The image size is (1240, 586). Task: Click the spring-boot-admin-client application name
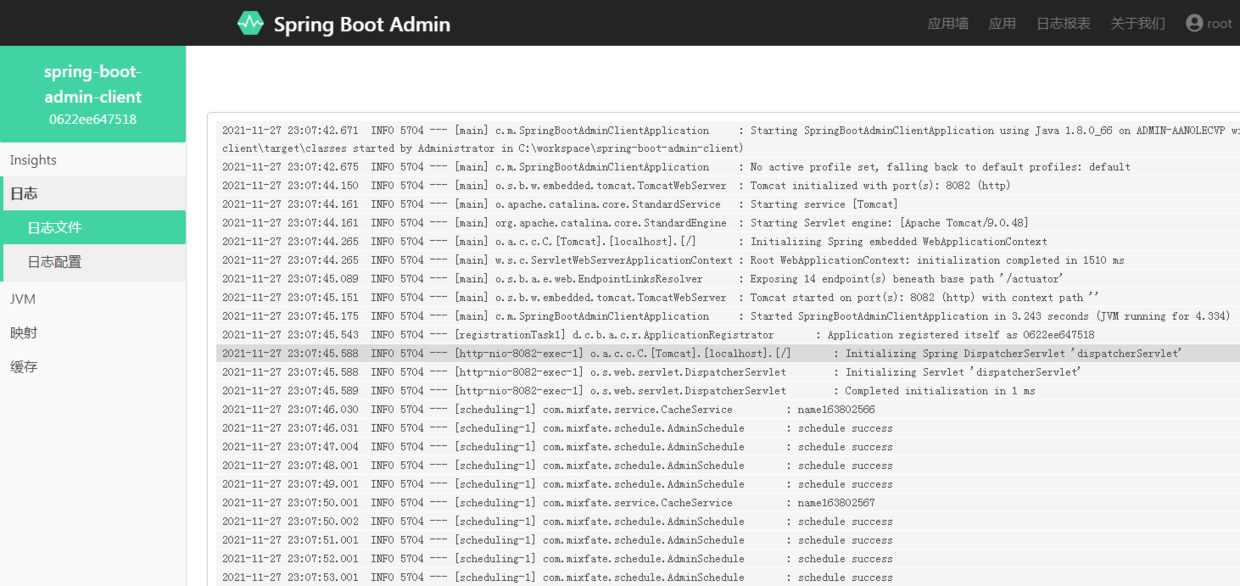[93, 84]
